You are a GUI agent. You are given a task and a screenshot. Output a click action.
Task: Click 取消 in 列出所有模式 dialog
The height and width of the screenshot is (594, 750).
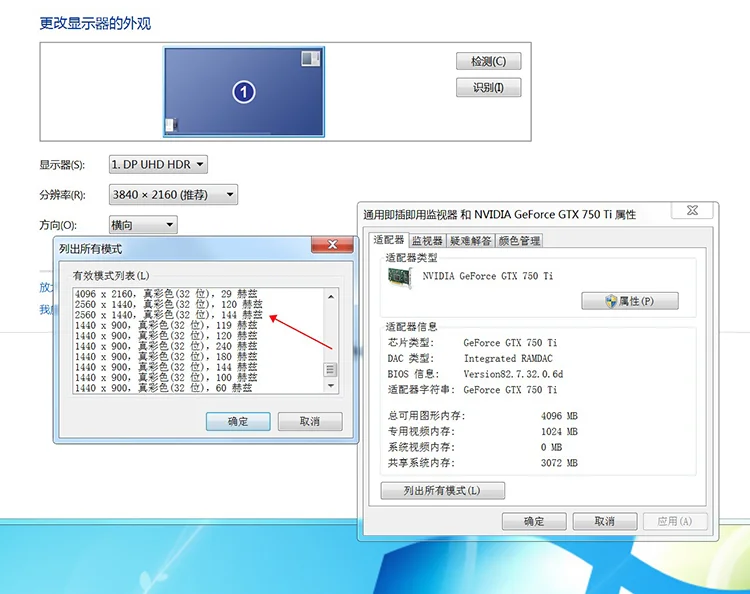tap(310, 421)
